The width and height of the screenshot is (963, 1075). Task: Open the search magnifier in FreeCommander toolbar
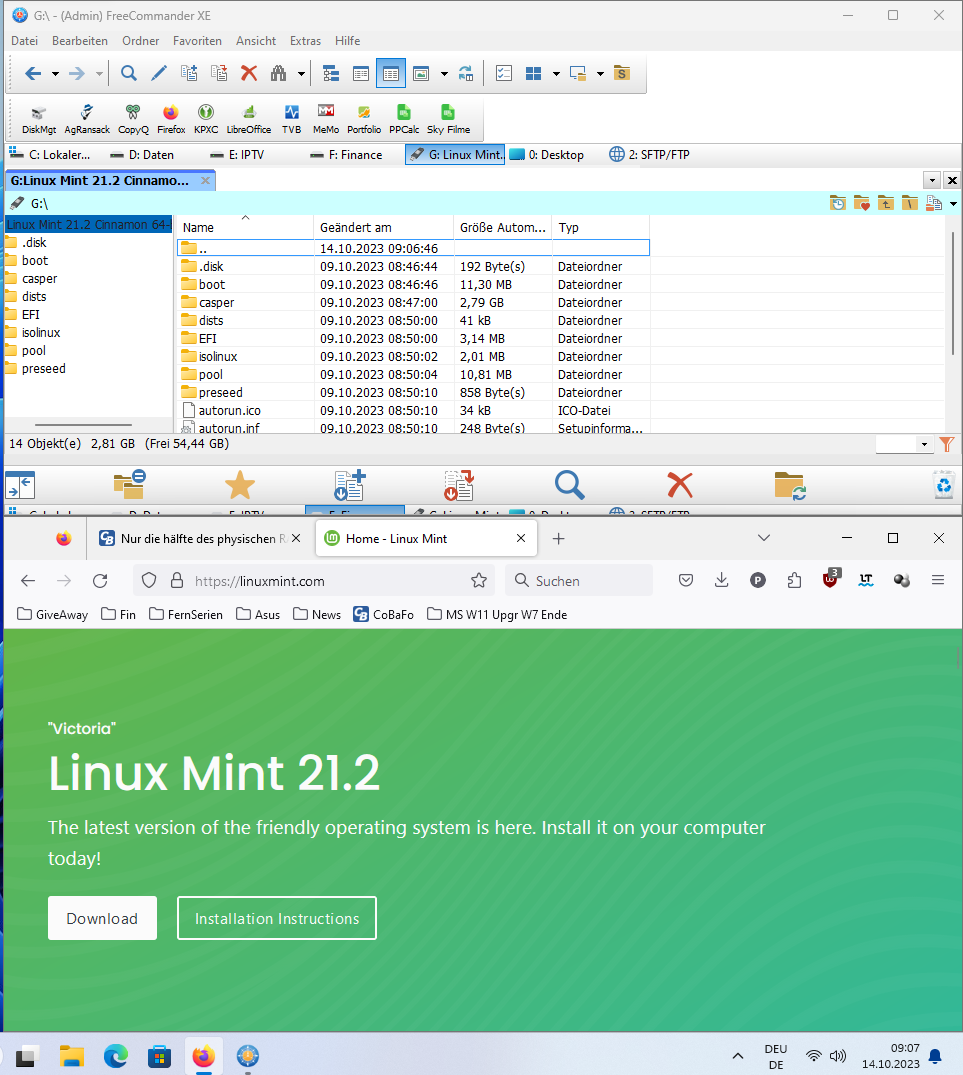[128, 73]
